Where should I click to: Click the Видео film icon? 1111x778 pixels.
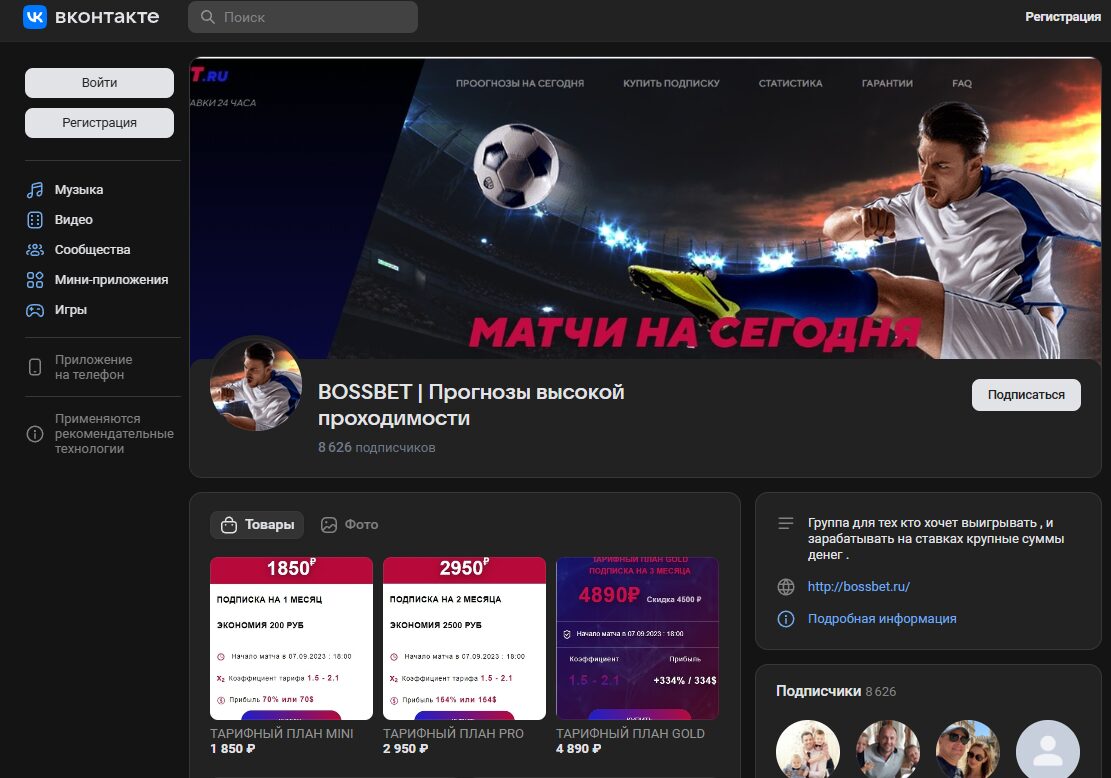point(35,220)
